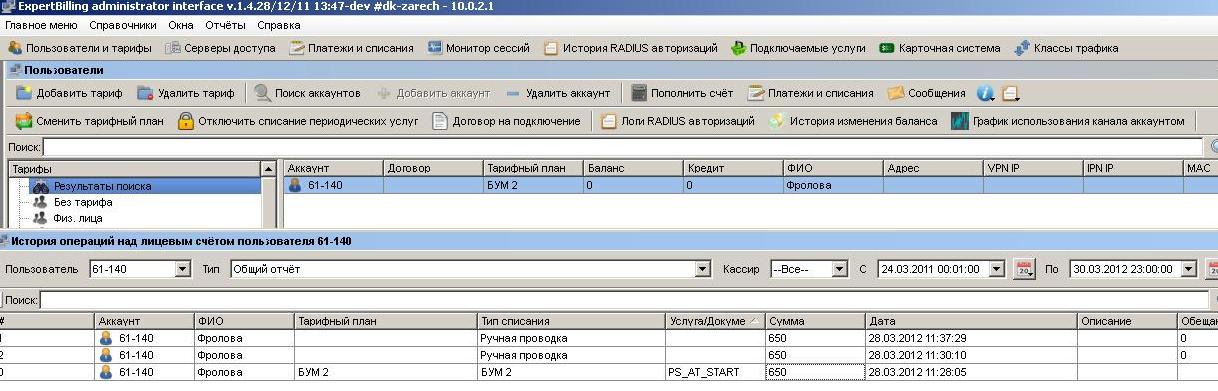
Task: Click Удалить аккаунт
Action: (x=558, y=93)
